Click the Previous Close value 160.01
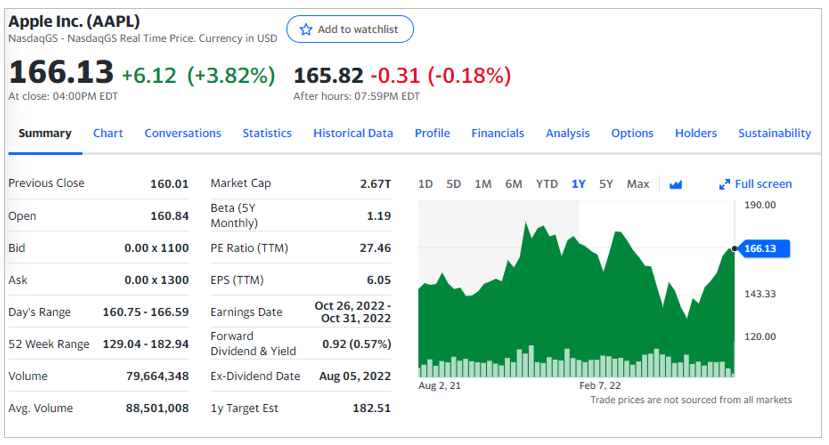Image resolution: width=829 pixels, height=445 pixels. tap(169, 184)
